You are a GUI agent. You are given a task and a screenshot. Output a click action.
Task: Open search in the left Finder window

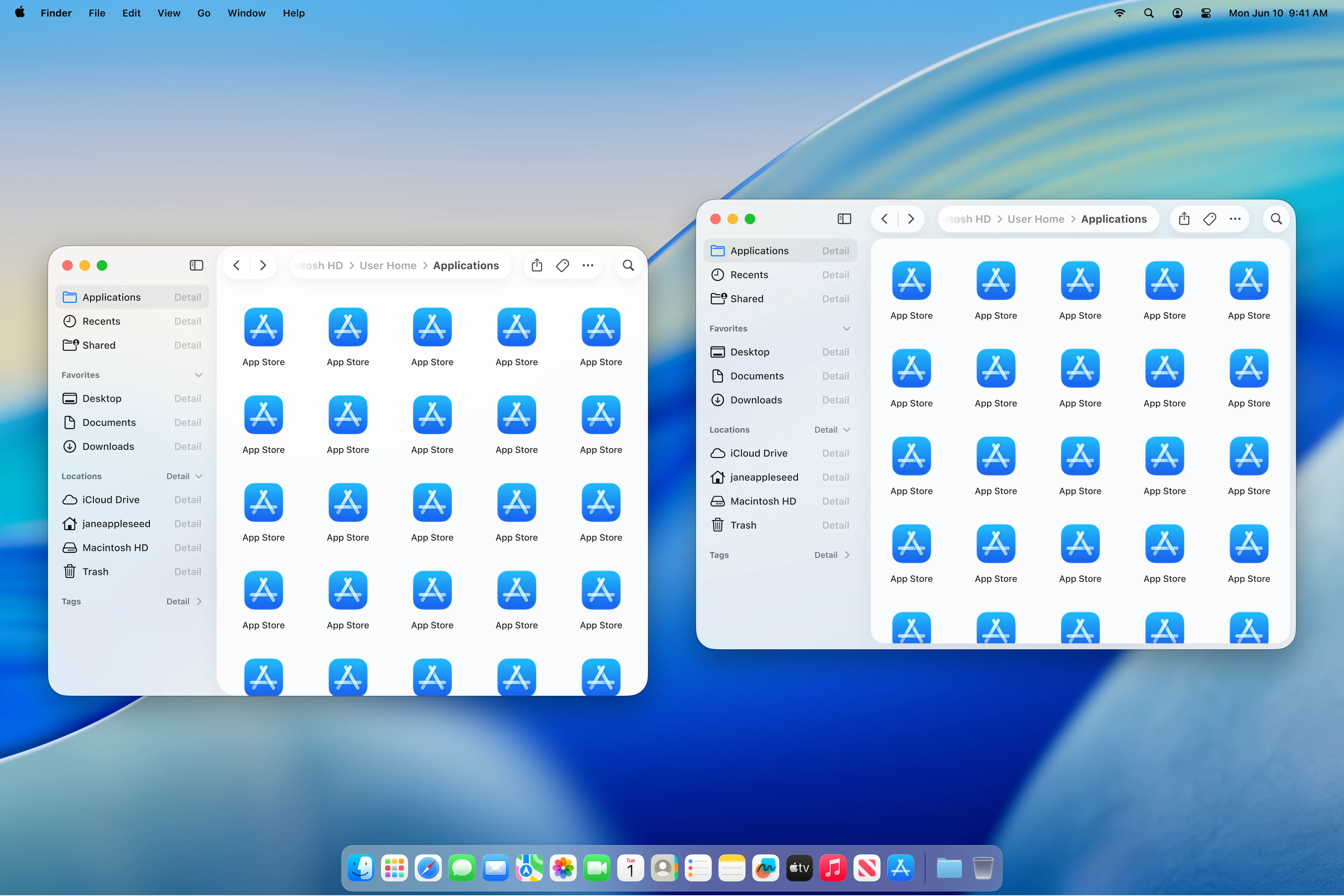coord(628,265)
